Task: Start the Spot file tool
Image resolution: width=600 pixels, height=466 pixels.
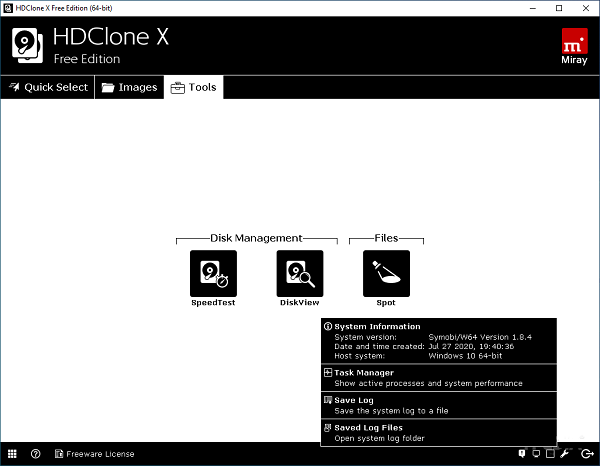Action: pyautogui.click(x=386, y=273)
